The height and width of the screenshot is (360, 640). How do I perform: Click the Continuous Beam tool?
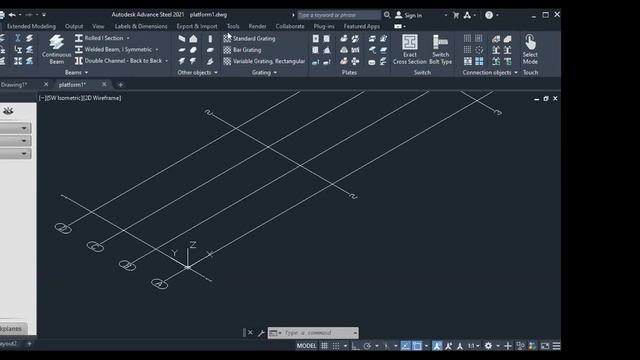[x=56, y=49]
